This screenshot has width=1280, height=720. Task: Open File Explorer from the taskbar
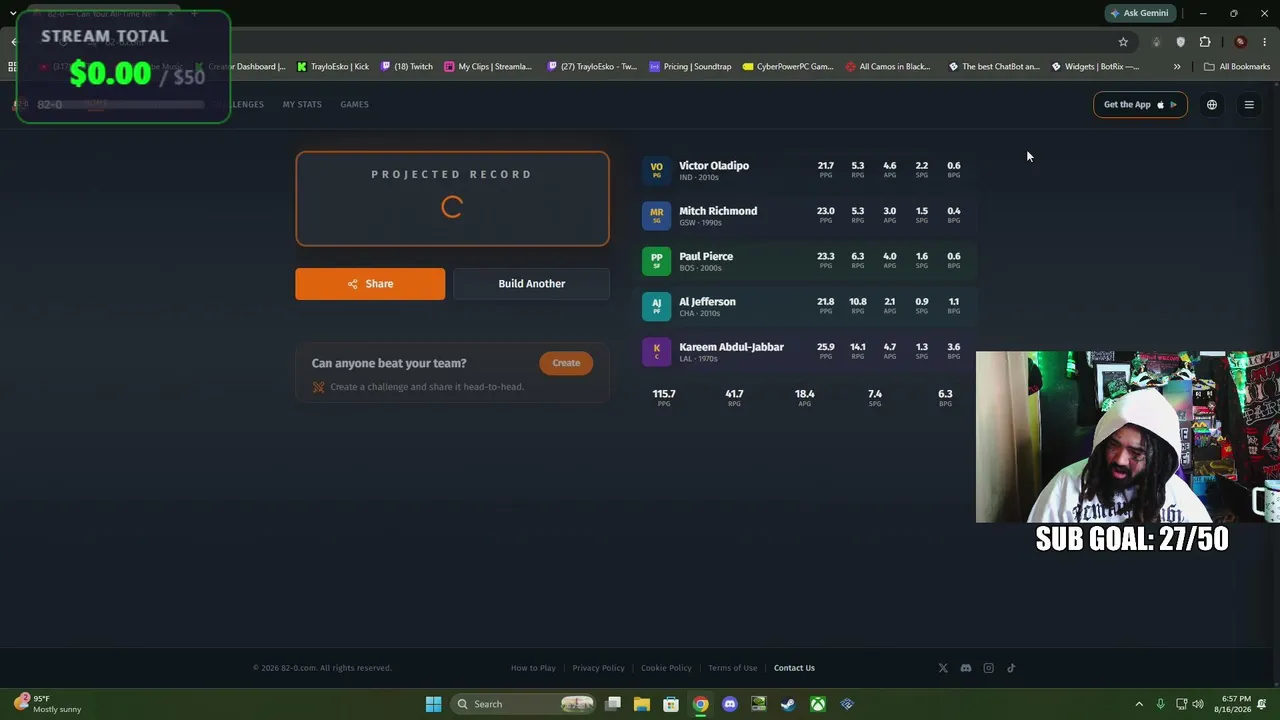(x=641, y=704)
